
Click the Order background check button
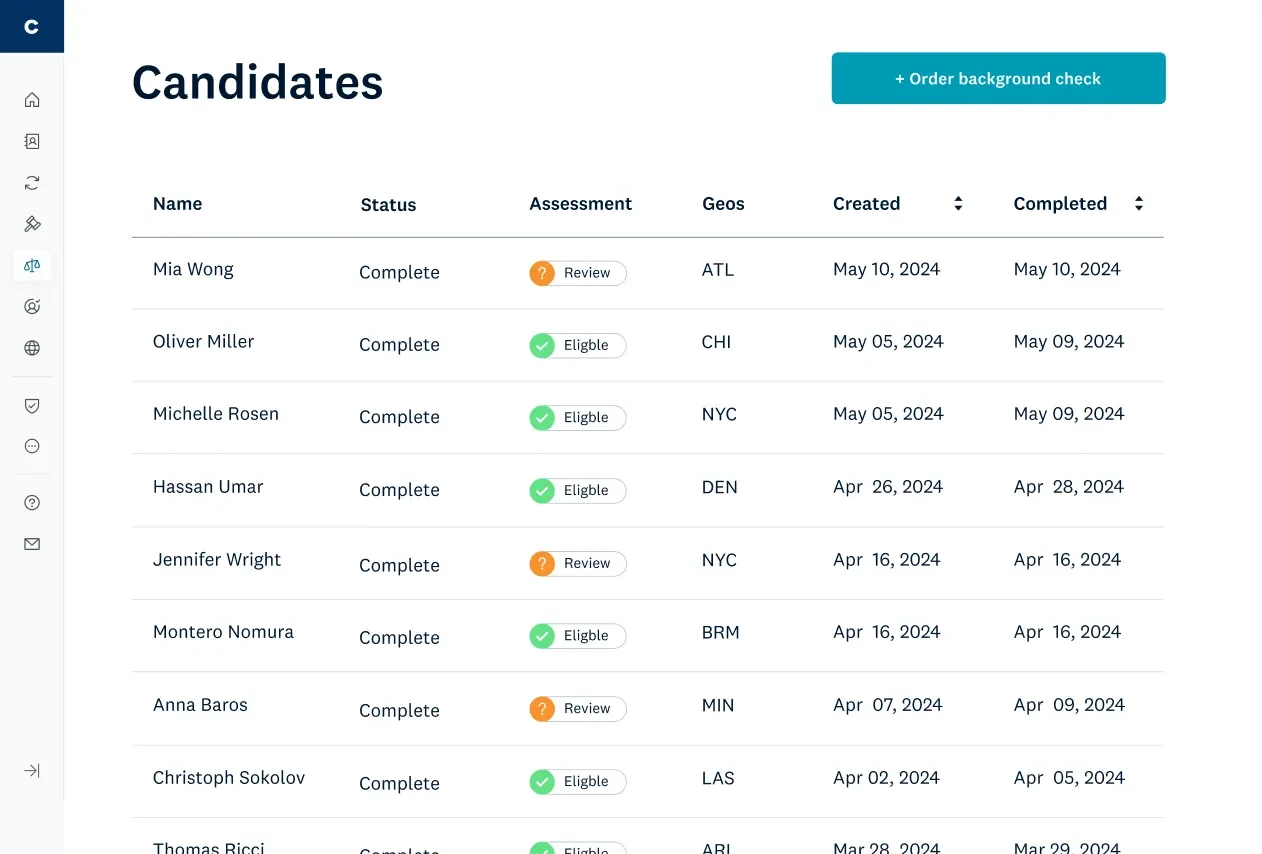998,78
